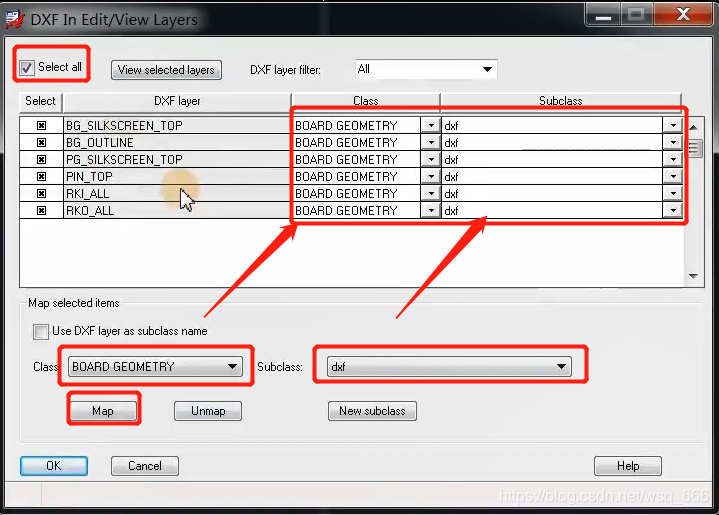
Task: Open the DXF layer filter dropdown
Action: 426,69
